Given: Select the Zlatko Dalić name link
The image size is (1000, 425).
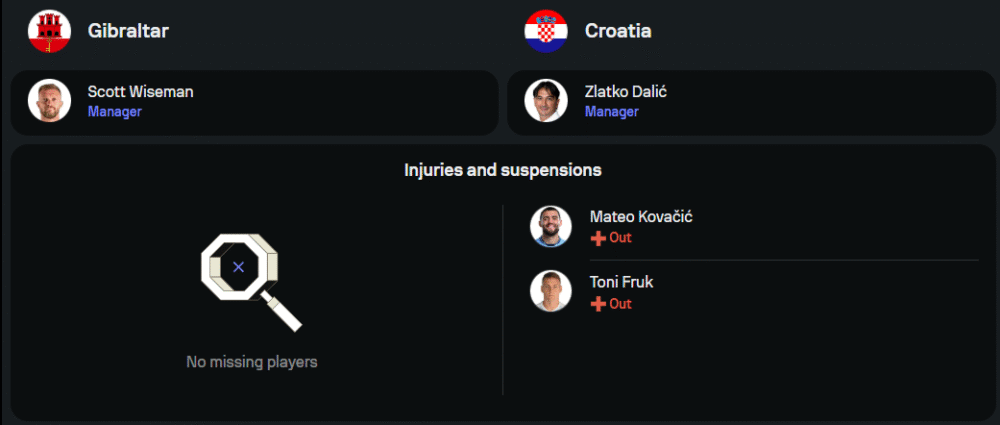Looking at the screenshot, I should tap(626, 92).
